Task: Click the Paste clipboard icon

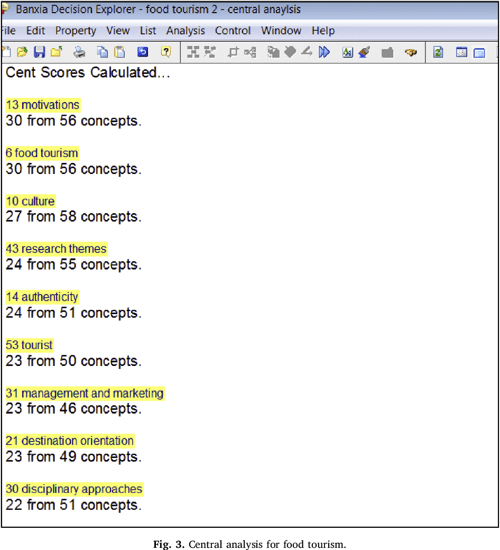Action: (120, 52)
